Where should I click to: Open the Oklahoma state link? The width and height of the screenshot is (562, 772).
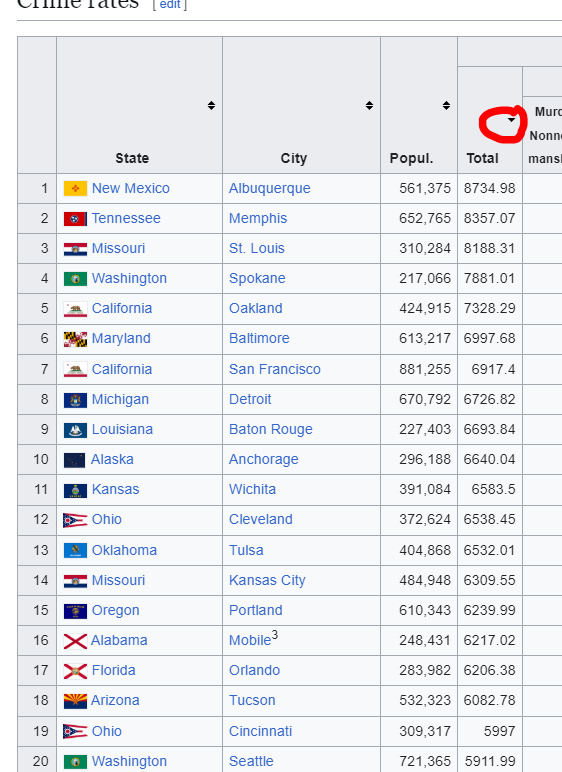pyautogui.click(x=124, y=550)
